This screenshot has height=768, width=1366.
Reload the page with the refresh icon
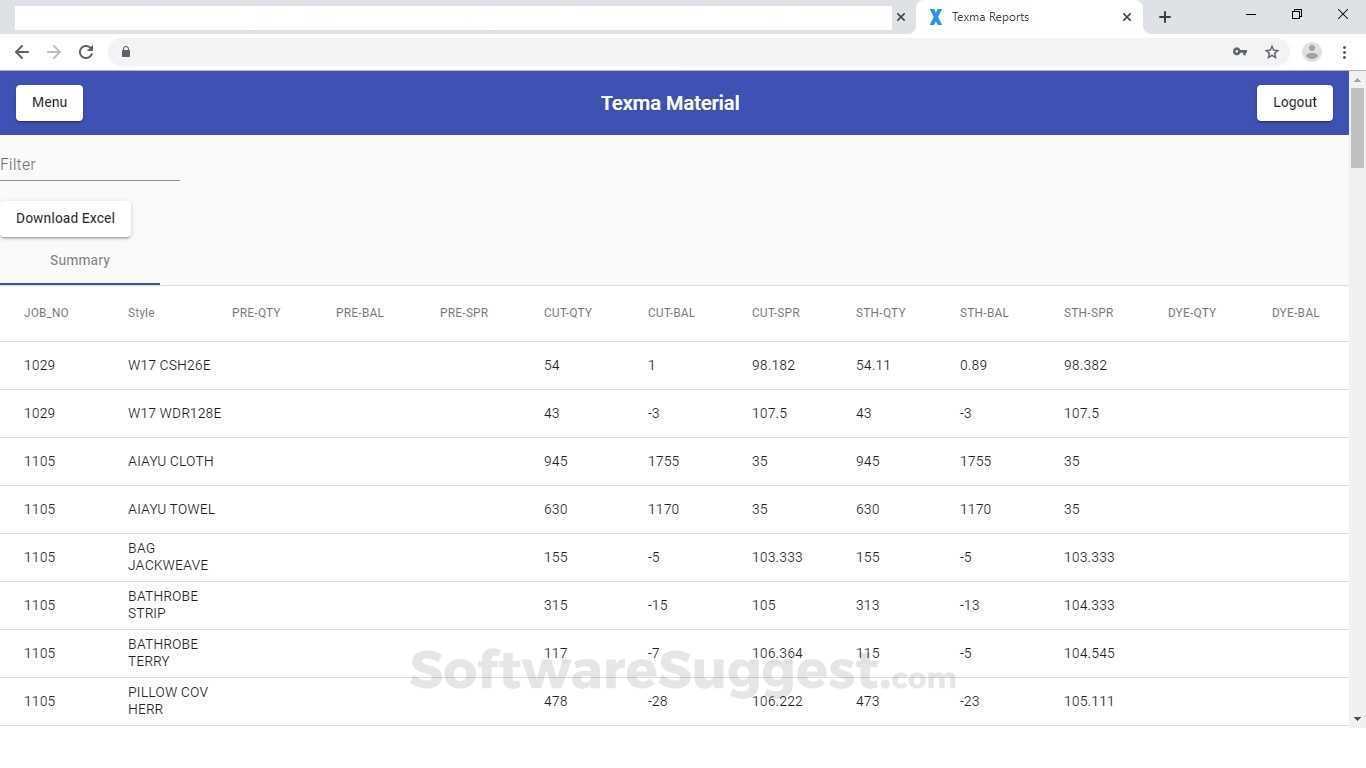pos(86,51)
